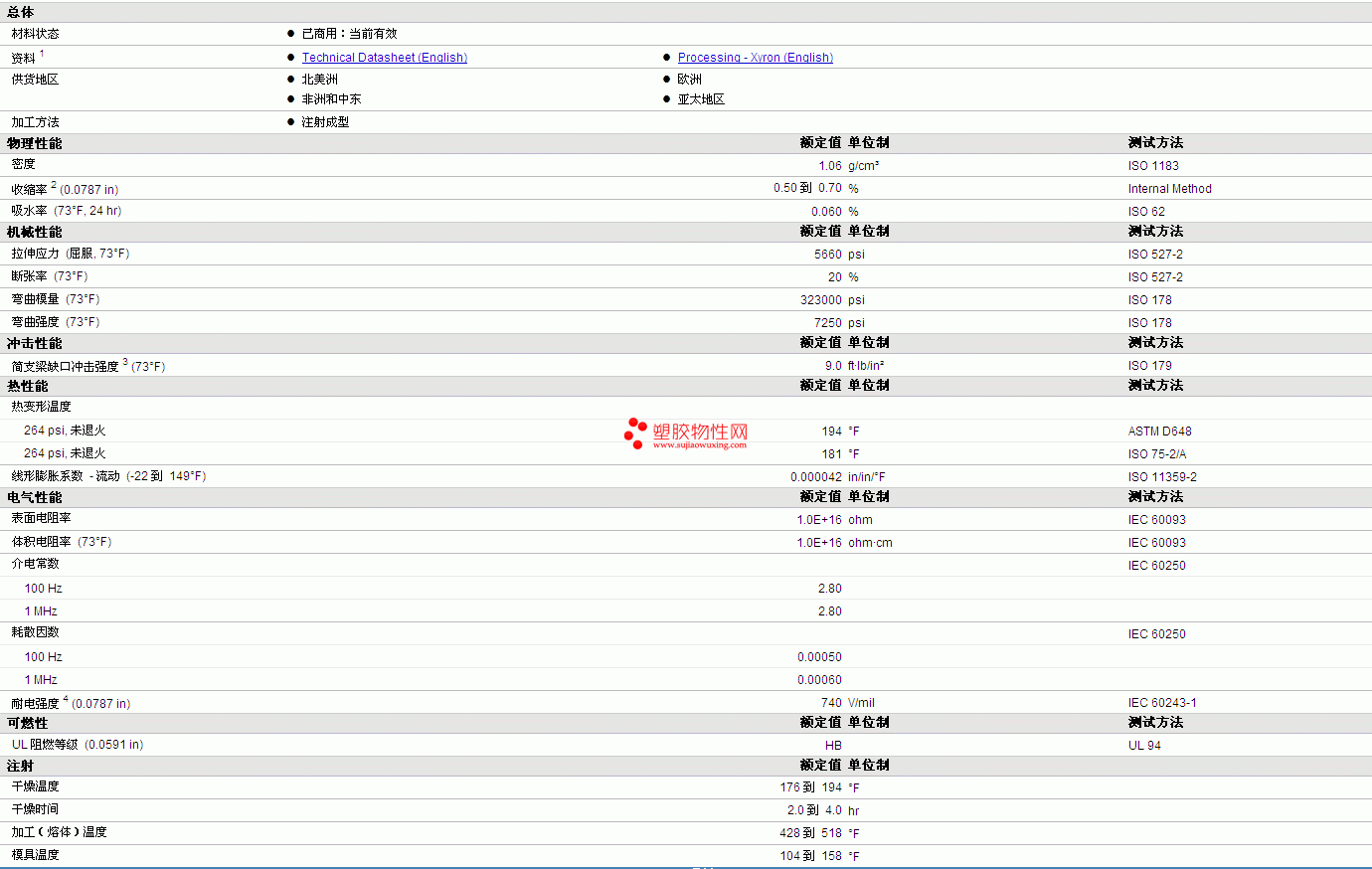Click the 供货地区 row label

click(x=36, y=80)
